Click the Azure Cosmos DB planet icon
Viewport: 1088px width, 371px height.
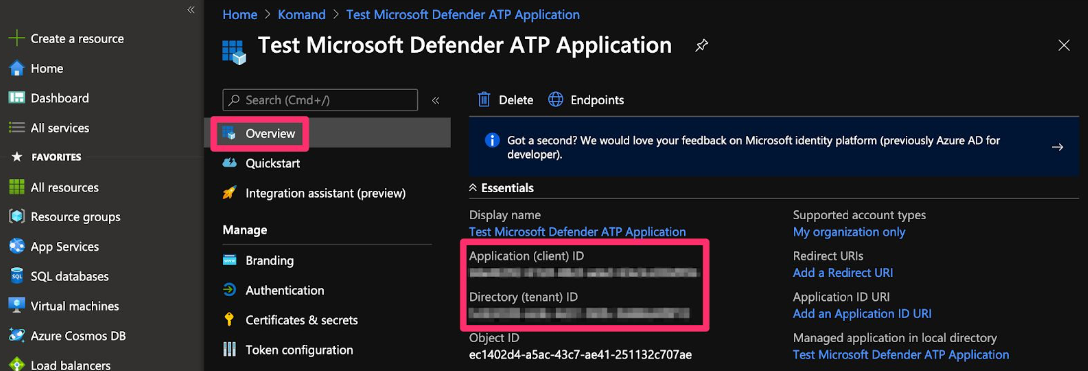click(x=17, y=336)
